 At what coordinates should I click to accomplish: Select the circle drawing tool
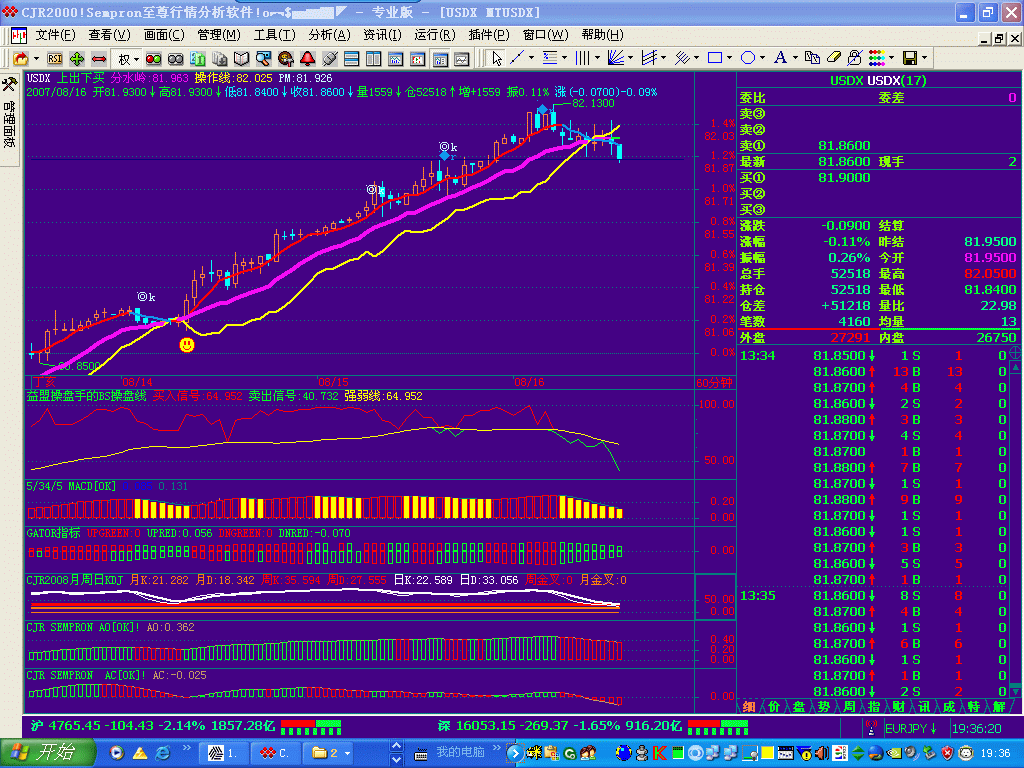click(x=748, y=58)
